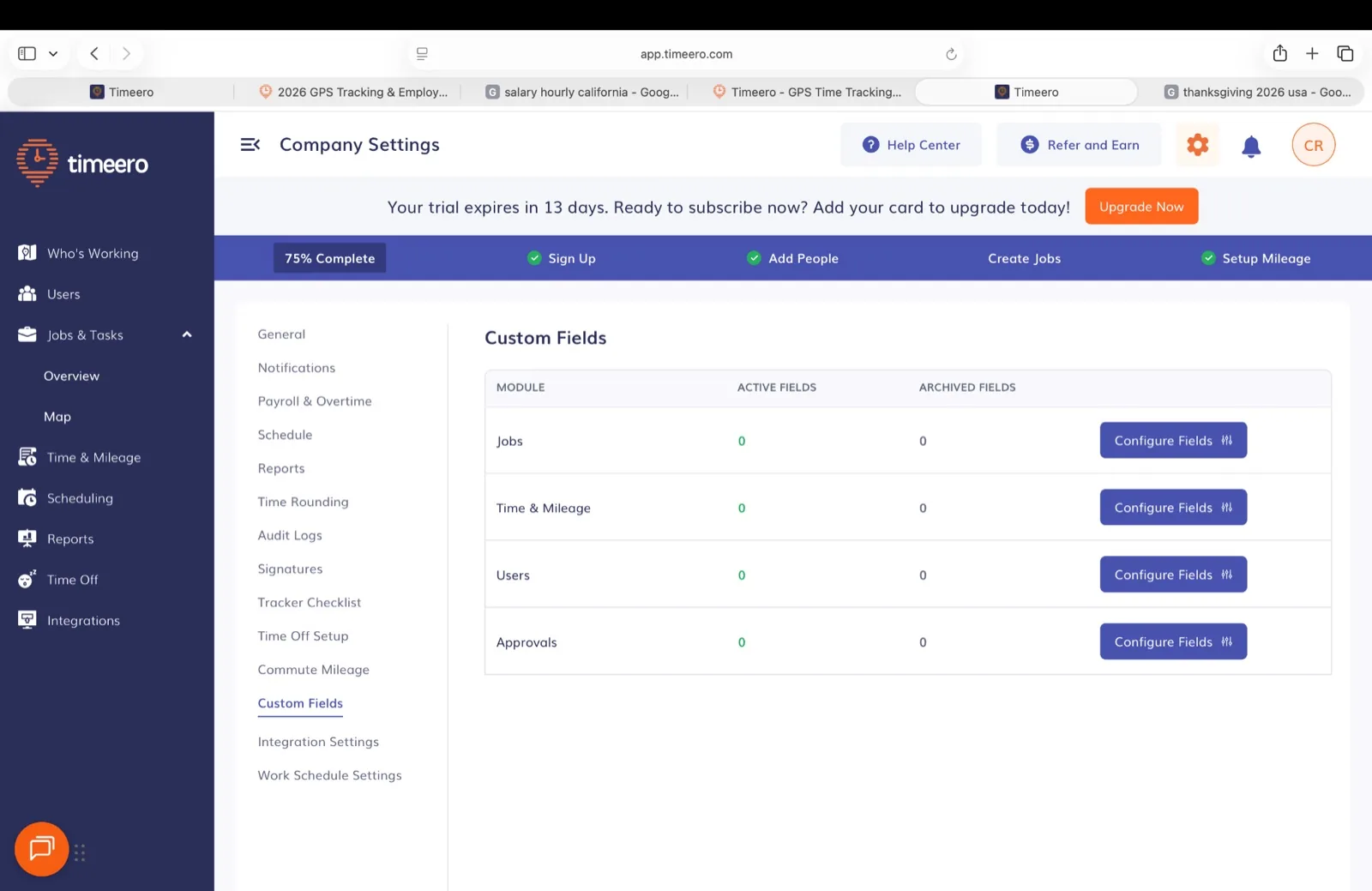This screenshot has width=1372, height=891.
Task: Click Upgrade Now button
Action: [1140, 207]
